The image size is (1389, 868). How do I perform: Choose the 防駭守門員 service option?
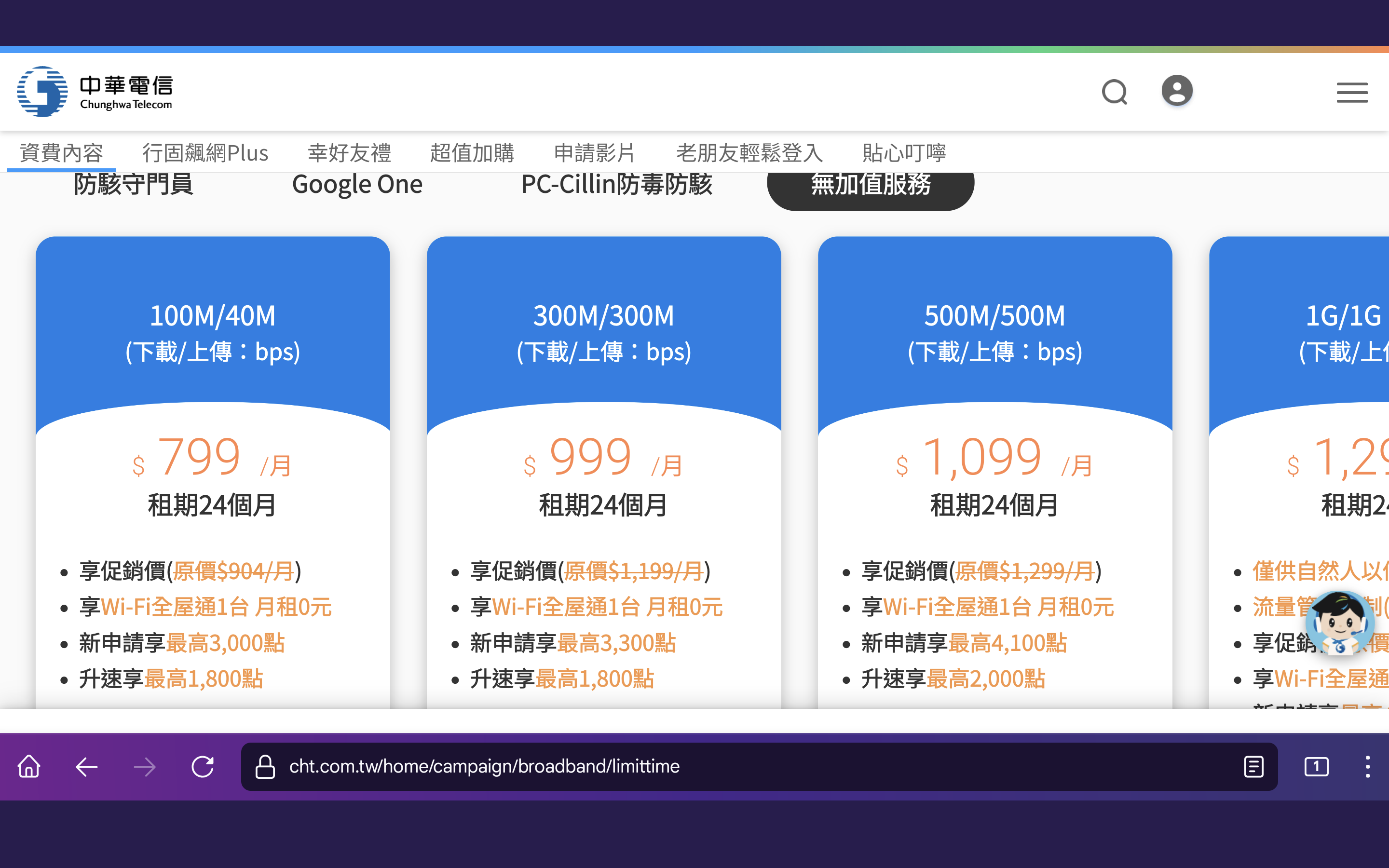[133, 184]
